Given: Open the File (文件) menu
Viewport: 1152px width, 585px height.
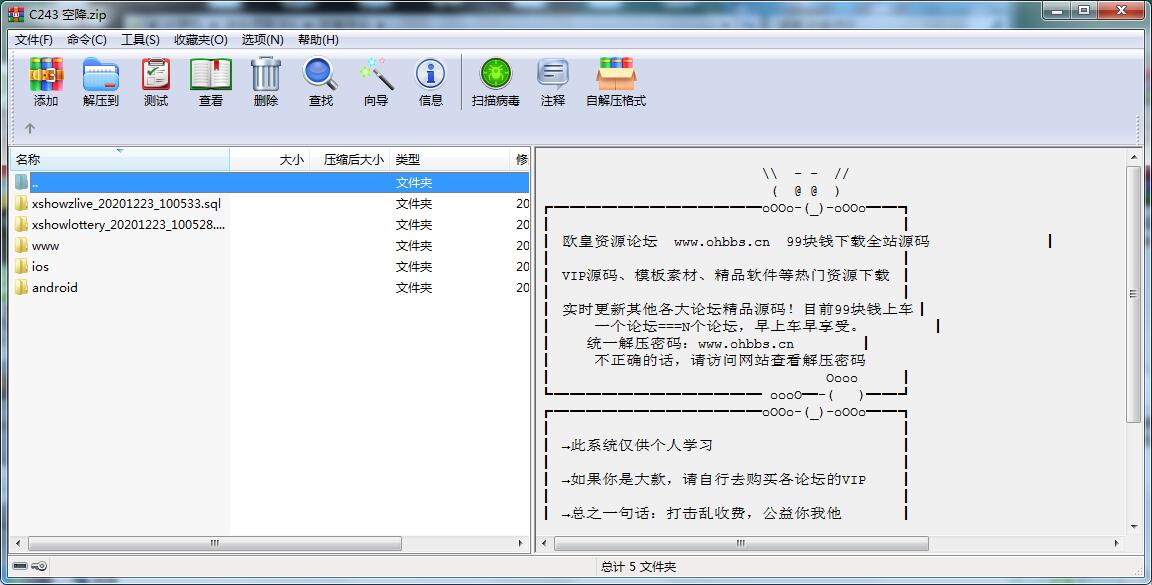Looking at the screenshot, I should tap(33, 40).
